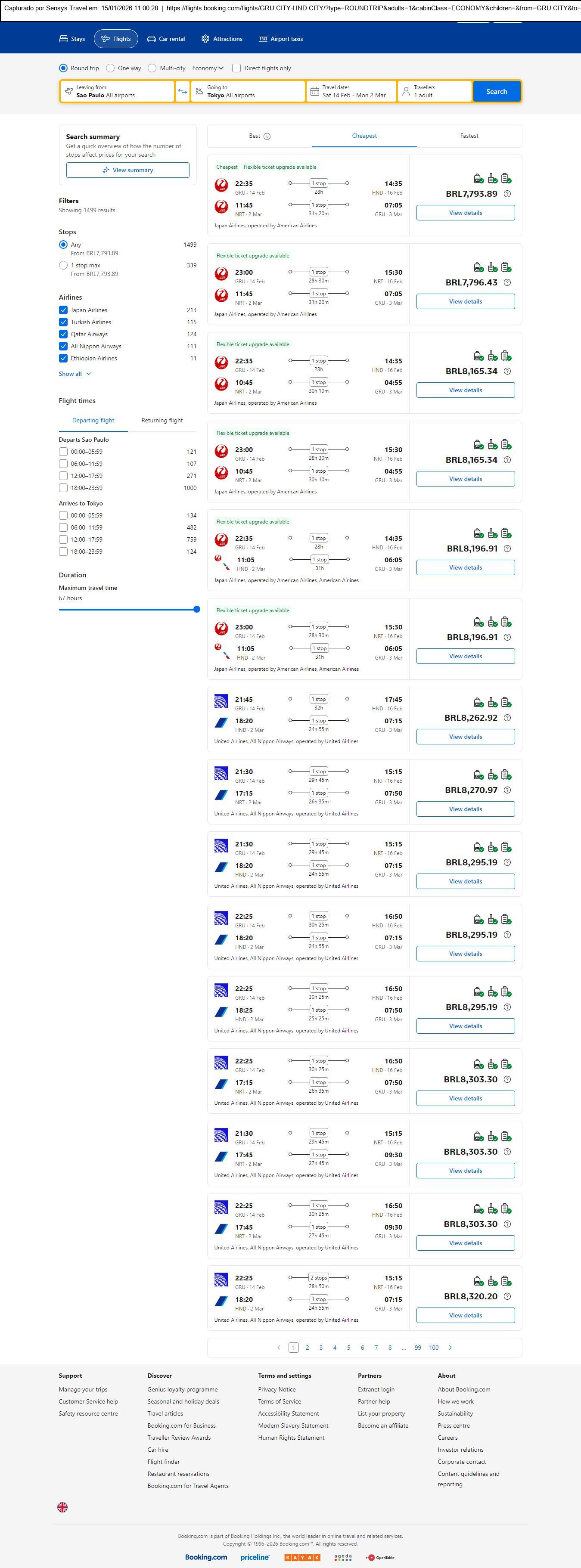This screenshot has height=1568, width=581.
Task: Click the View summary button
Action: tap(128, 170)
